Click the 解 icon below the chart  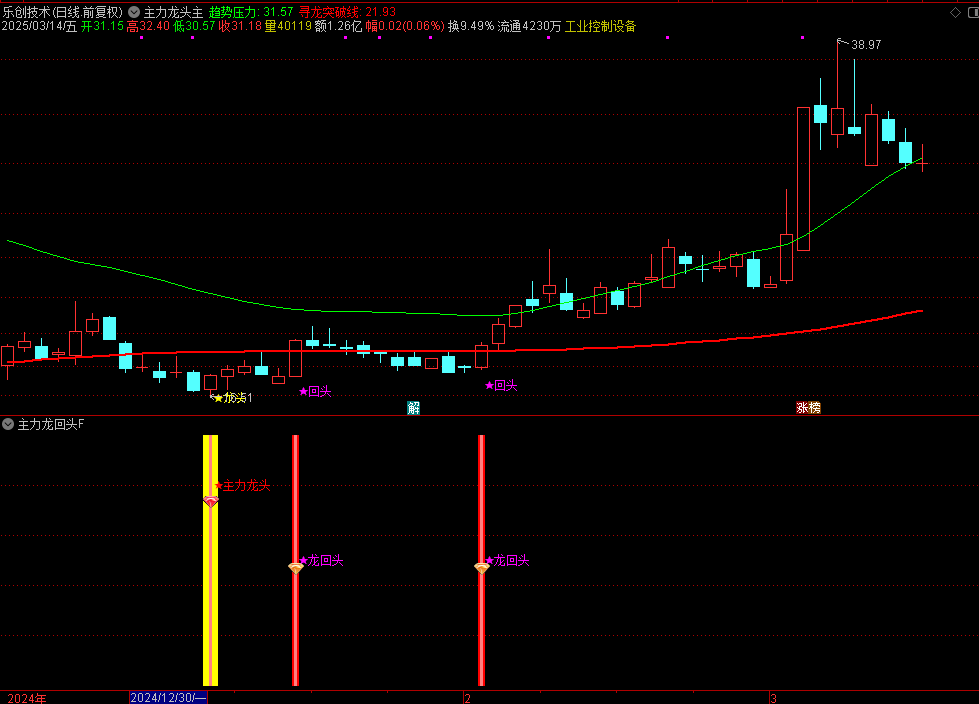tap(413, 408)
